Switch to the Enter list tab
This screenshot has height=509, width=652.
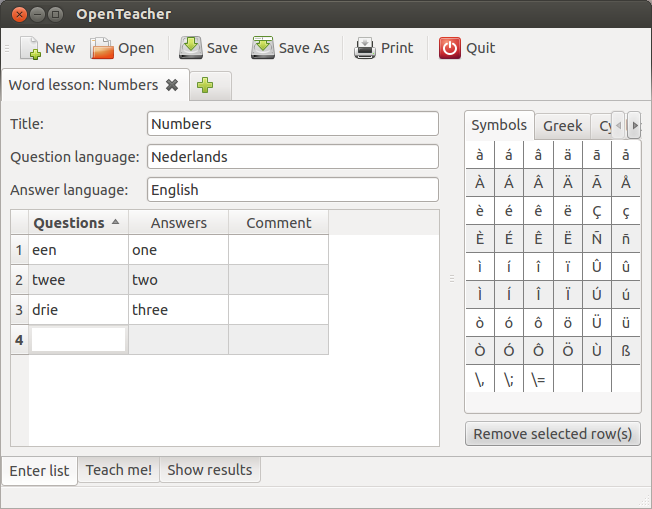coord(39,471)
